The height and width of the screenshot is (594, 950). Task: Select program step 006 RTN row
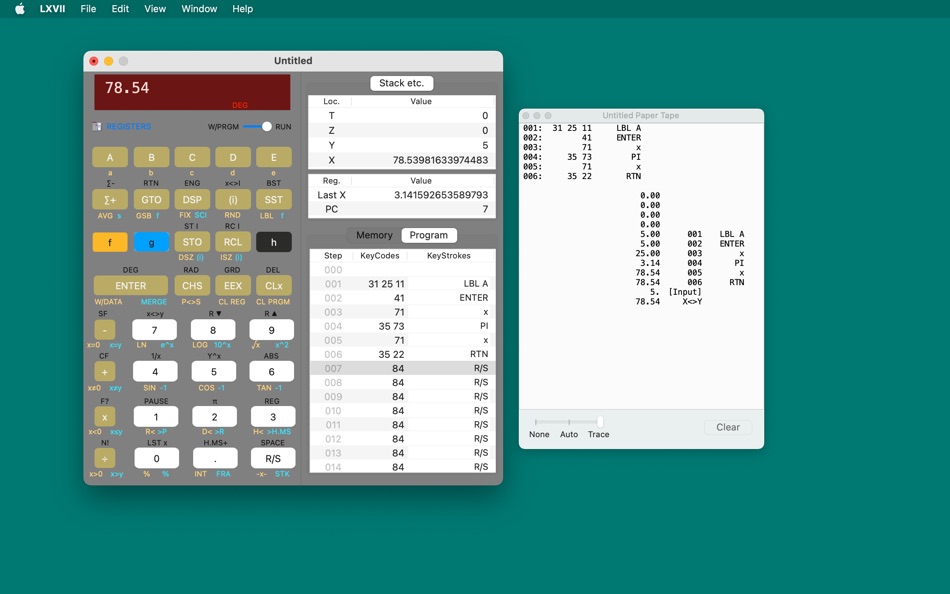tap(402, 354)
